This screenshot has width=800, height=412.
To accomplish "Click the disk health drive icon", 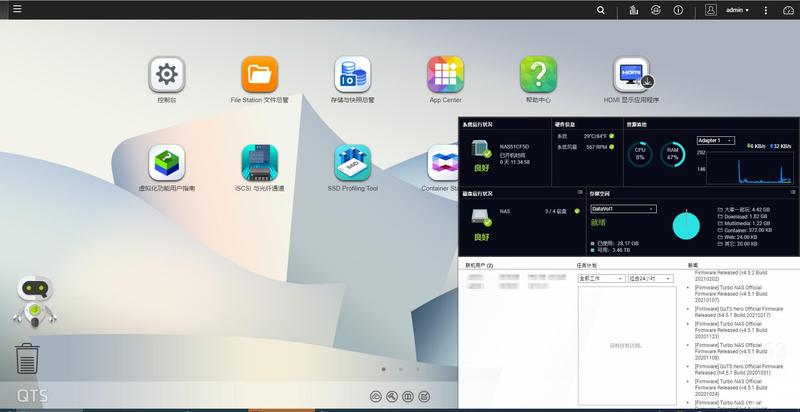I will pos(481,217).
